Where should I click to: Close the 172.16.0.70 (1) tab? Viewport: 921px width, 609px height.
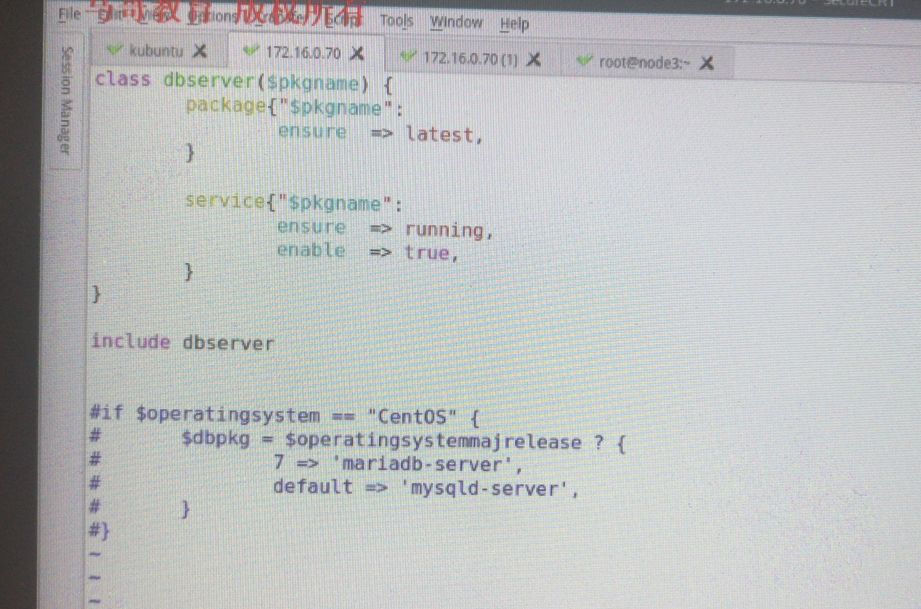click(x=533, y=59)
